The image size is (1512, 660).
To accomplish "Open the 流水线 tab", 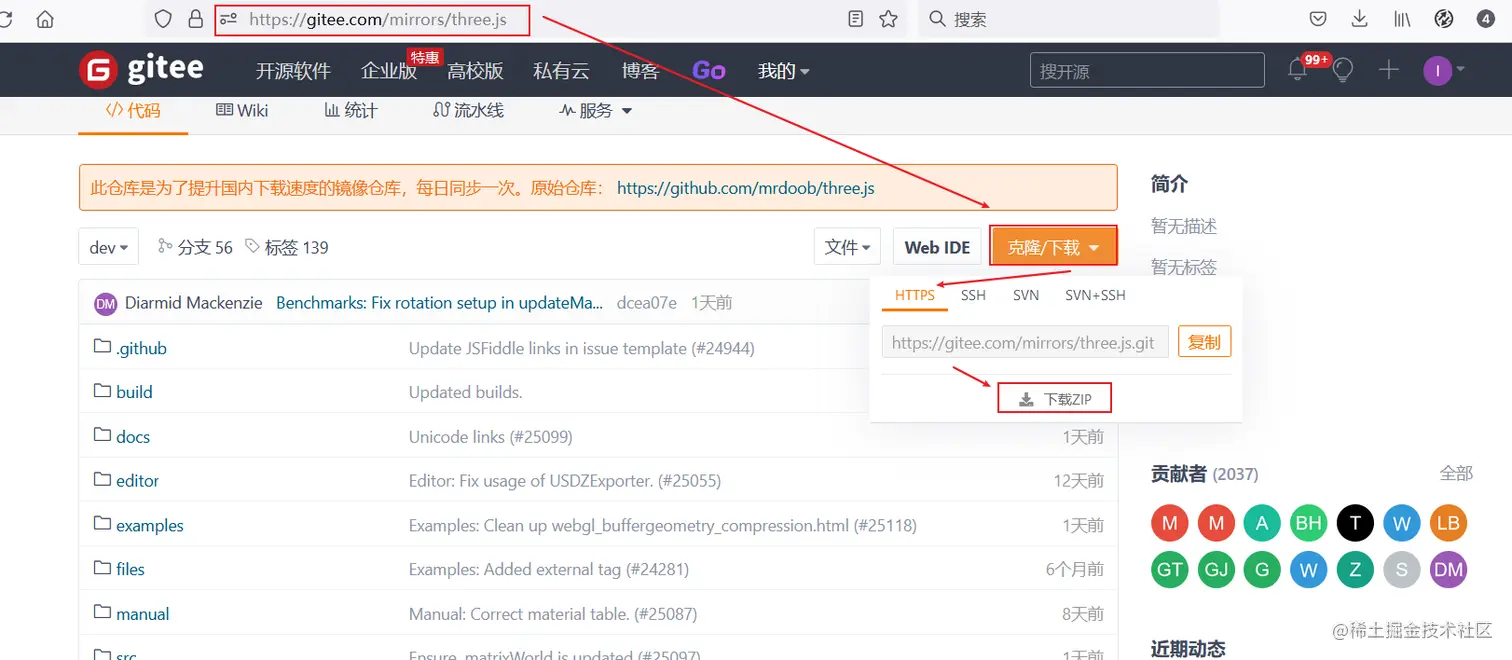I will 468,110.
